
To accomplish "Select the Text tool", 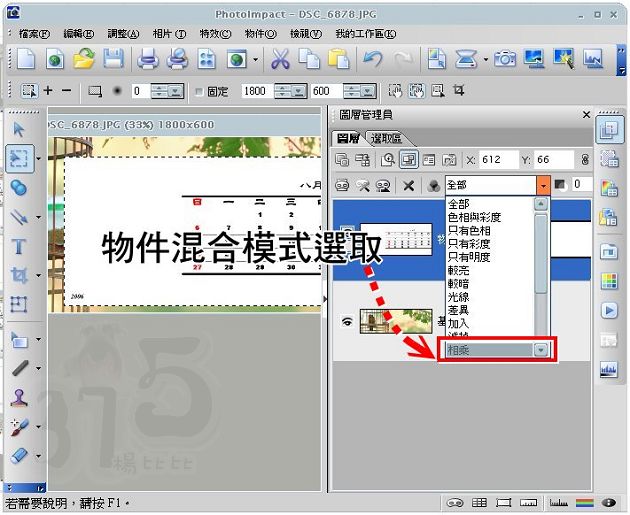I will tap(18, 246).
